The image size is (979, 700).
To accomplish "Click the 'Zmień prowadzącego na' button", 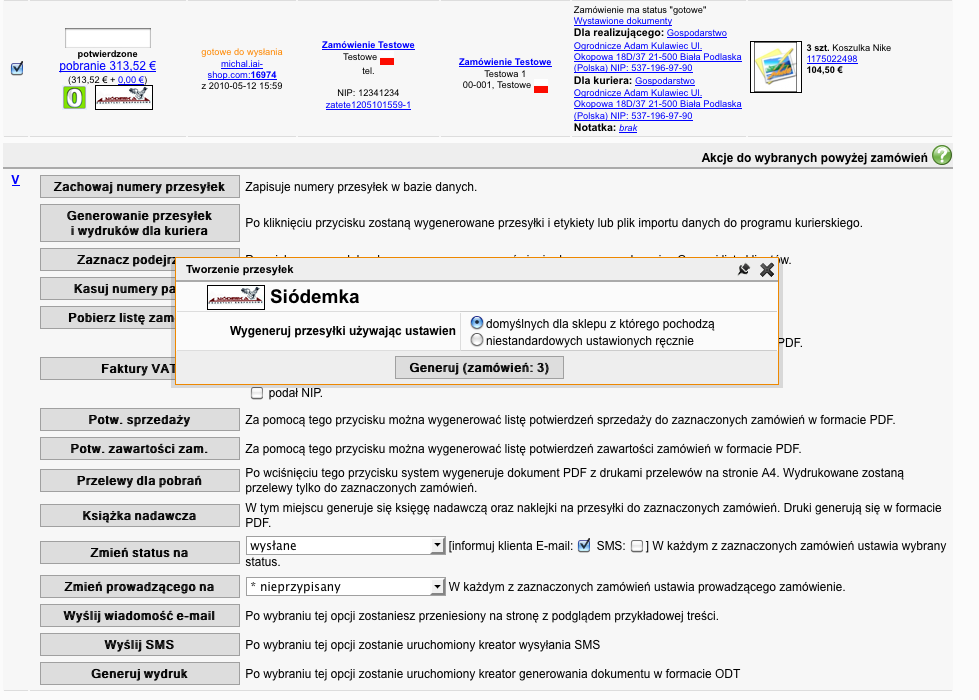I will point(140,587).
